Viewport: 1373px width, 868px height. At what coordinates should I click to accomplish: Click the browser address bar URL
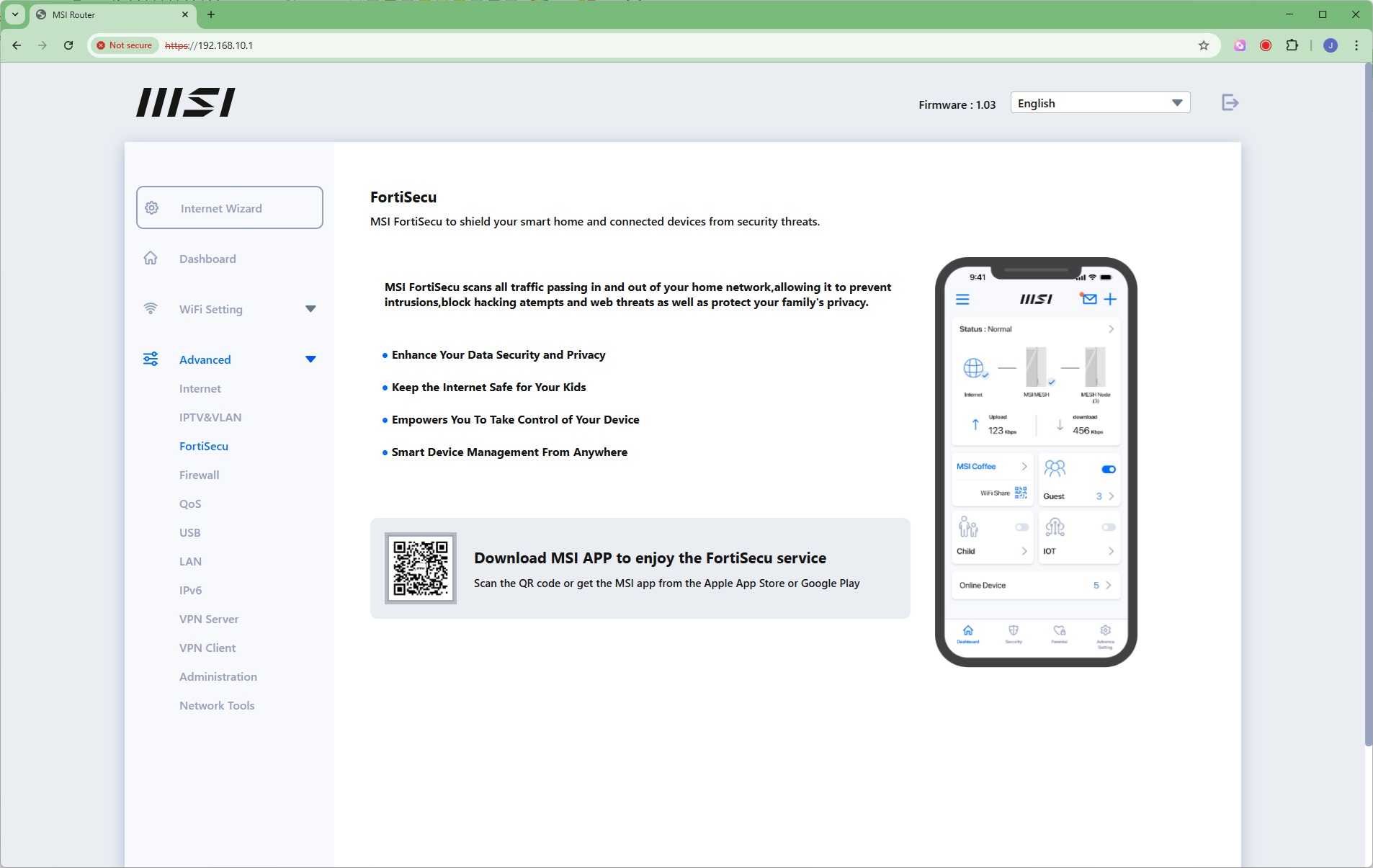pos(432,45)
